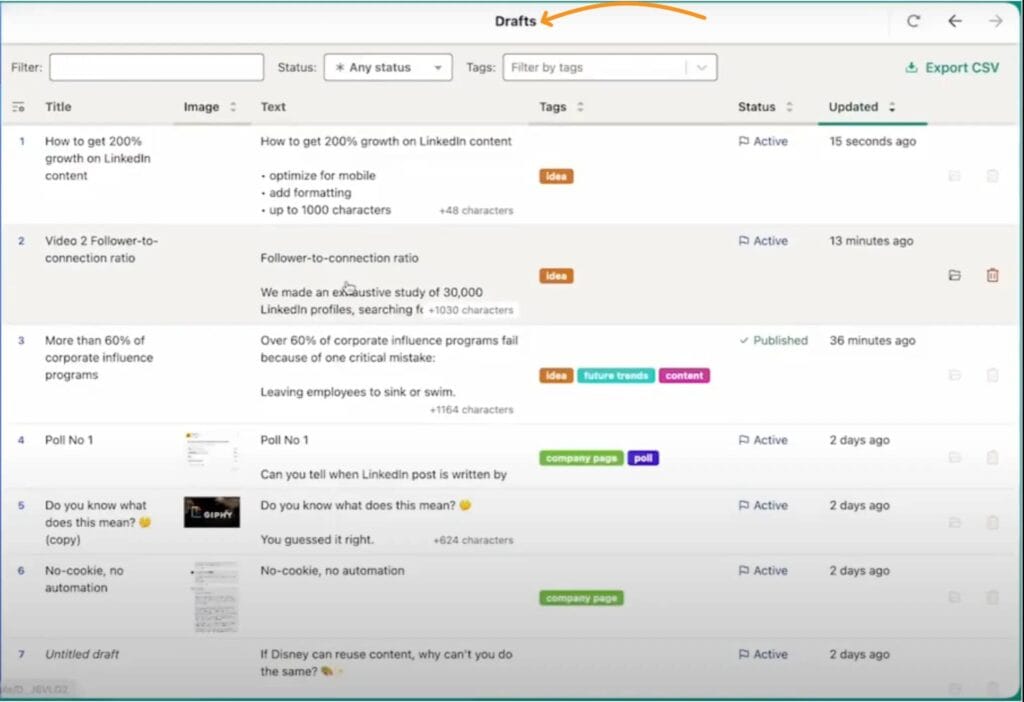This screenshot has width=1024, height=702.
Task: Click the green 'company page' tag chip
Action: (x=581, y=457)
